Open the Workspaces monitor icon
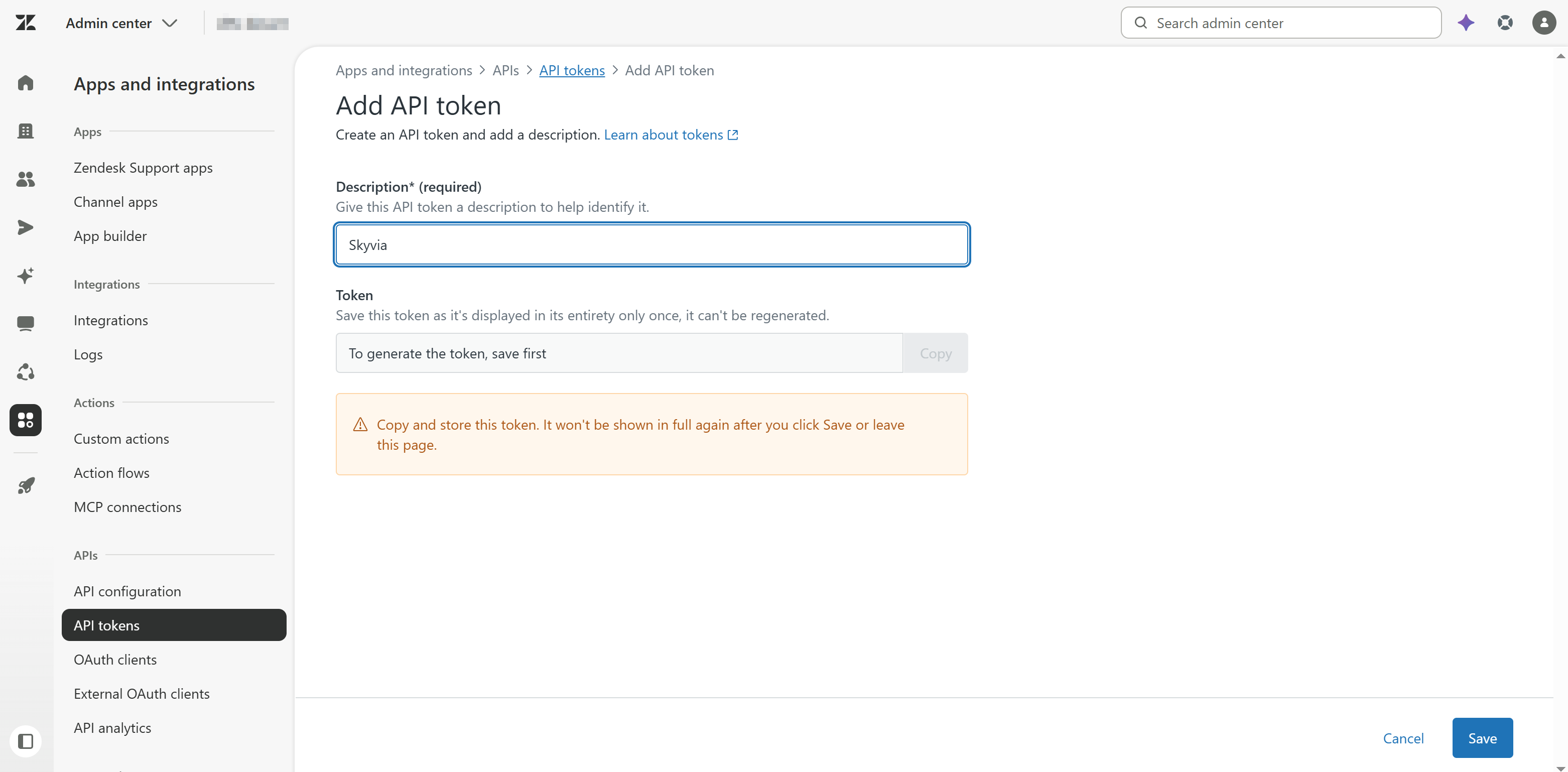This screenshot has width=1568, height=772. pyautogui.click(x=26, y=323)
